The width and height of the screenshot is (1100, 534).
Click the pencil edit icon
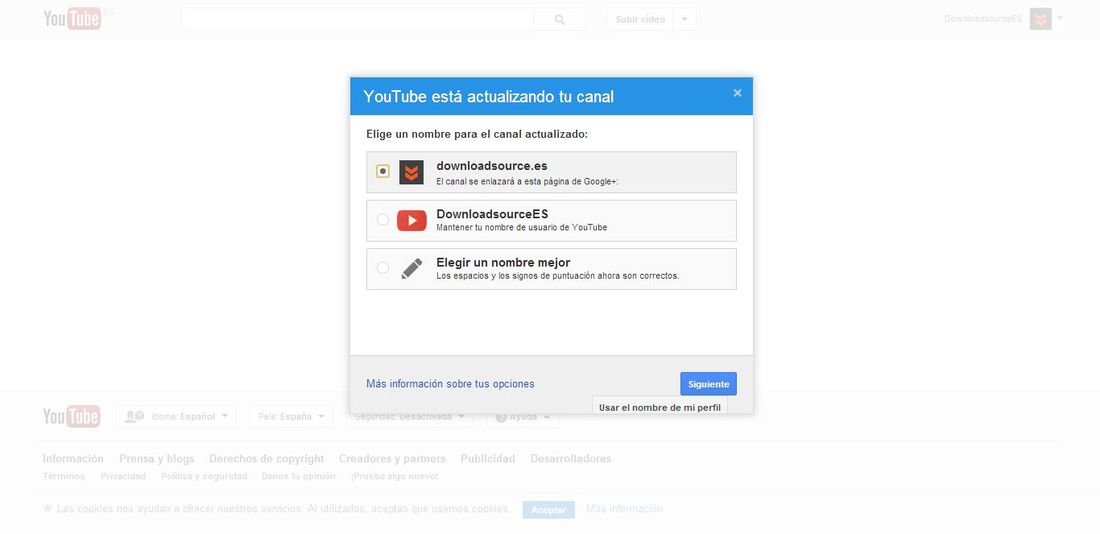(x=412, y=269)
